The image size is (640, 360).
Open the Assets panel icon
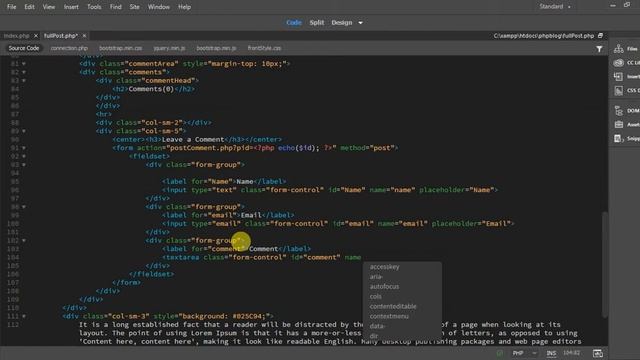pyautogui.click(x=619, y=124)
